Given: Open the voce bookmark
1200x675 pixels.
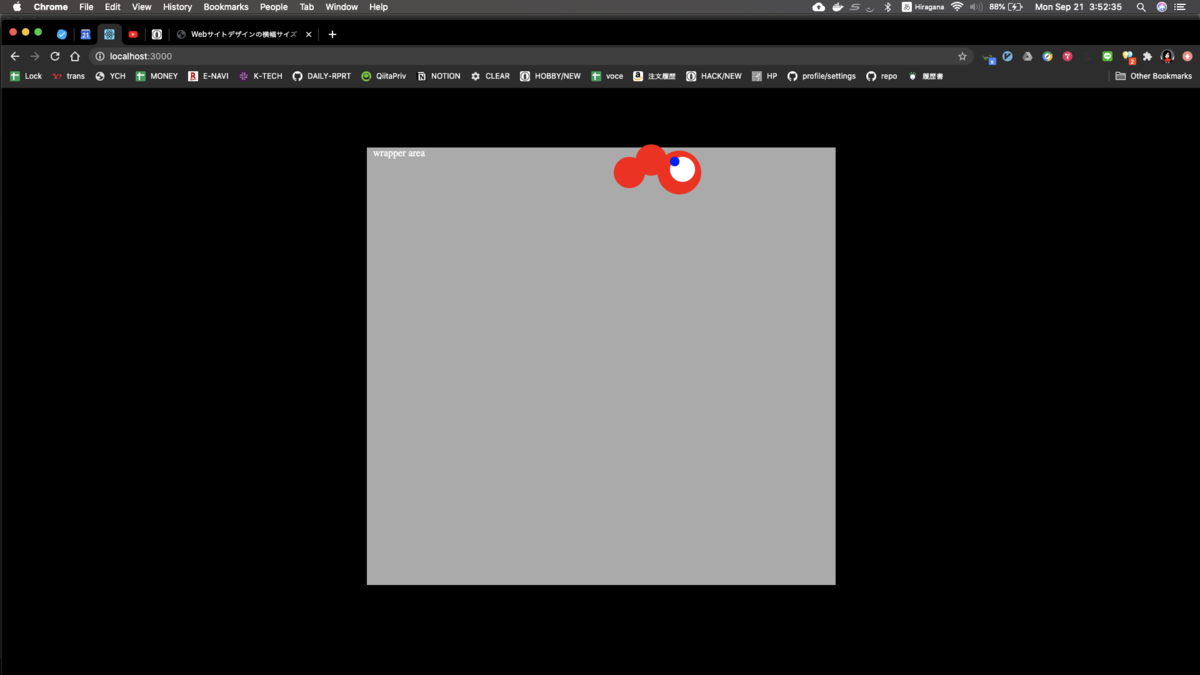Looking at the screenshot, I should pos(607,76).
